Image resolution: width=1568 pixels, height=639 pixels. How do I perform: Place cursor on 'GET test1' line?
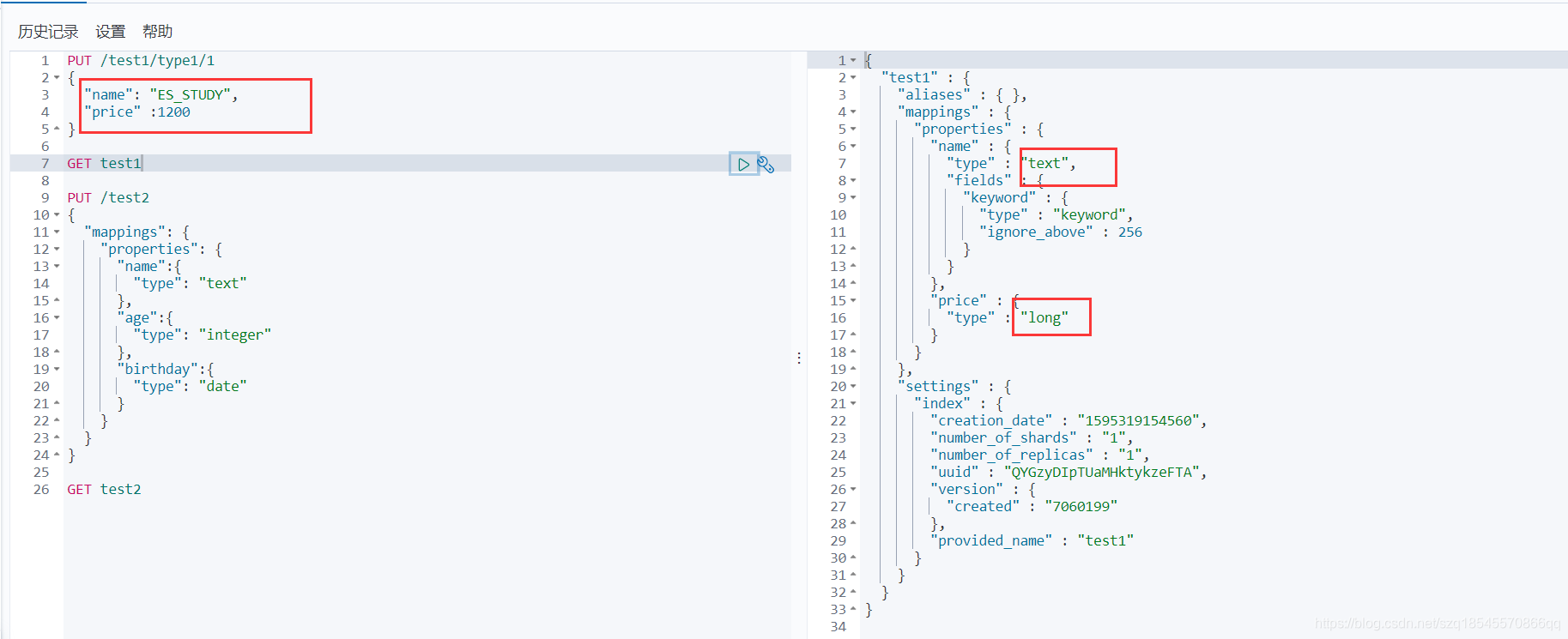point(104,163)
